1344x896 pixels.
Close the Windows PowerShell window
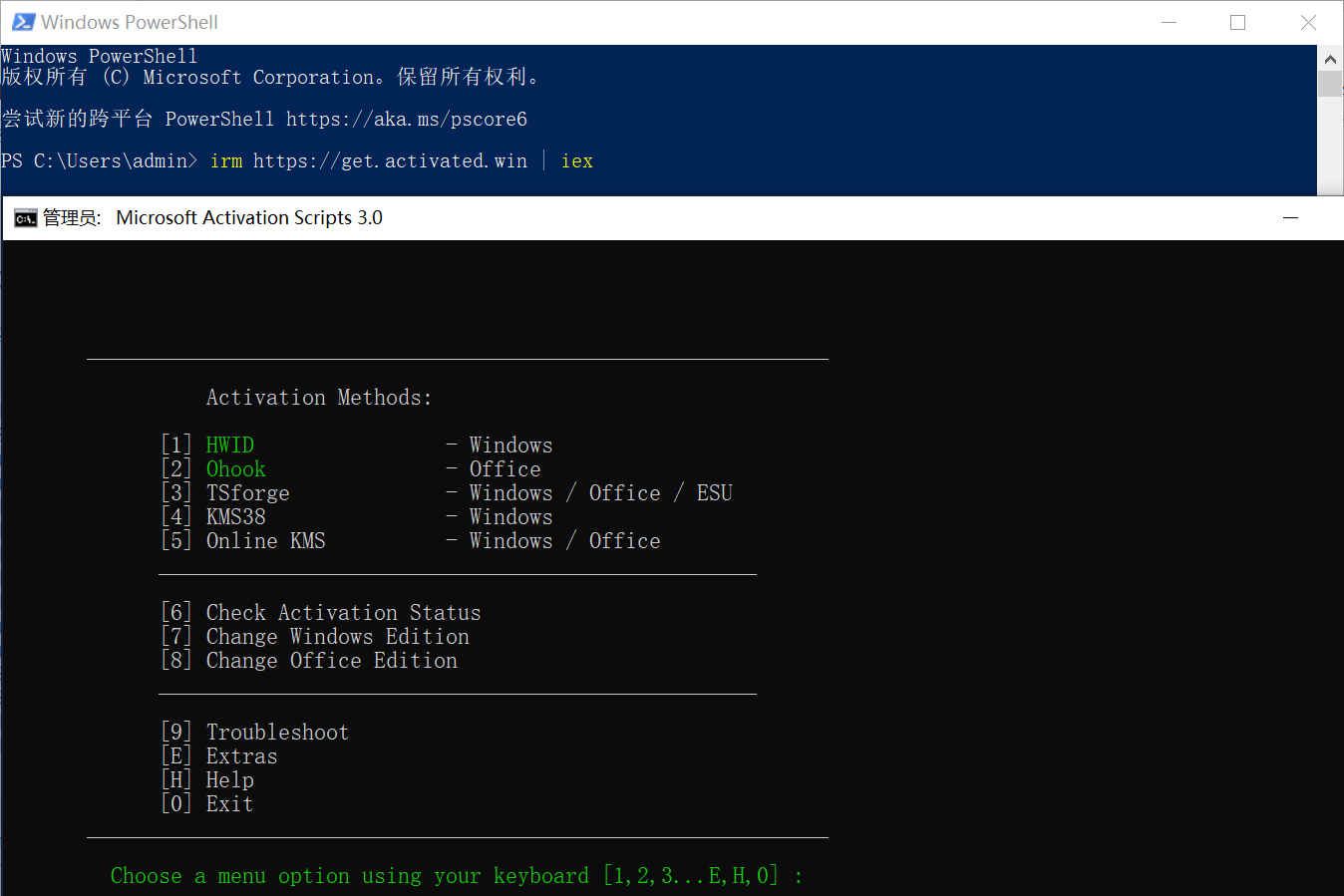1309,22
